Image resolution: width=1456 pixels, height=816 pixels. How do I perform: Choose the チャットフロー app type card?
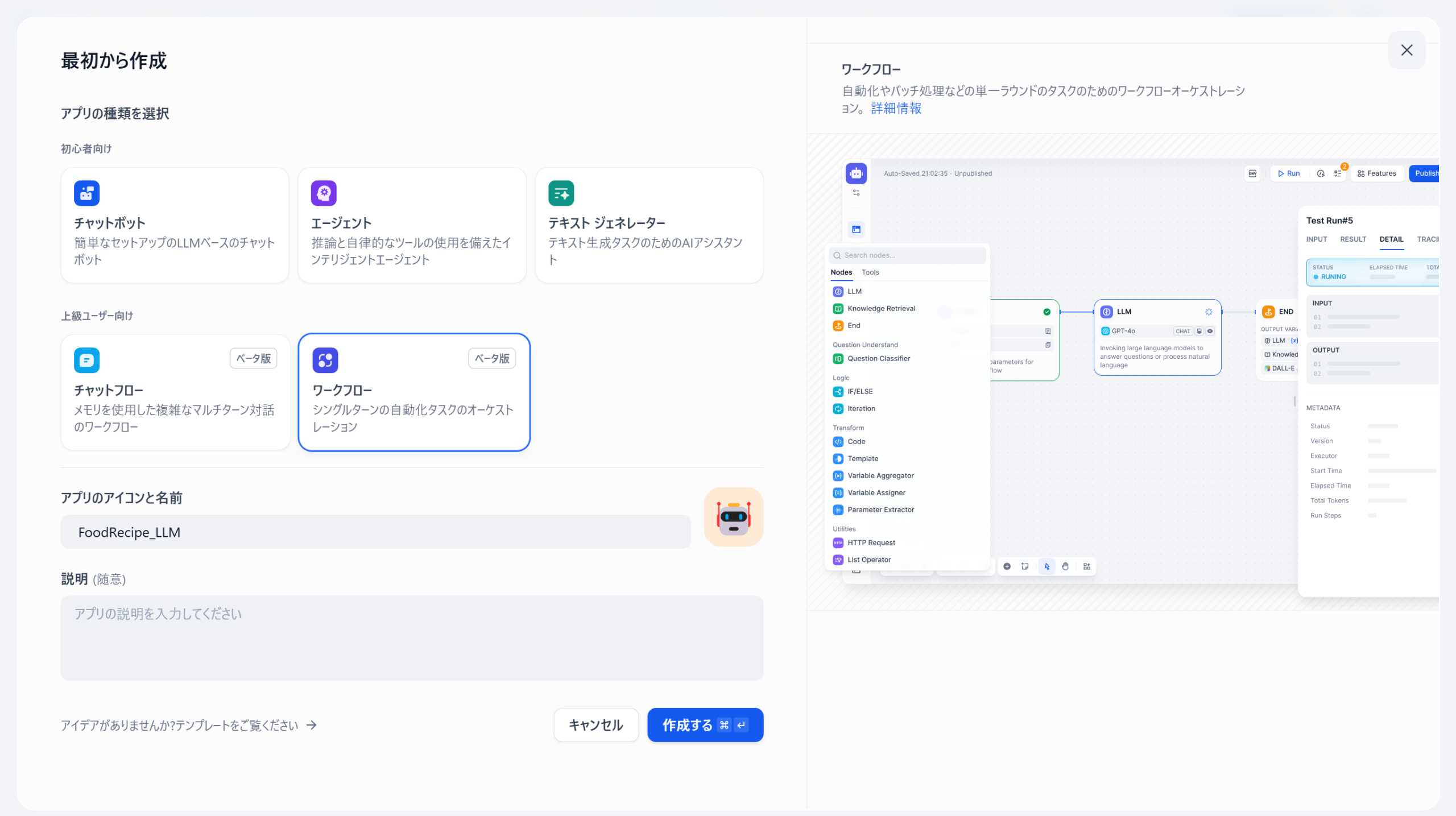175,392
